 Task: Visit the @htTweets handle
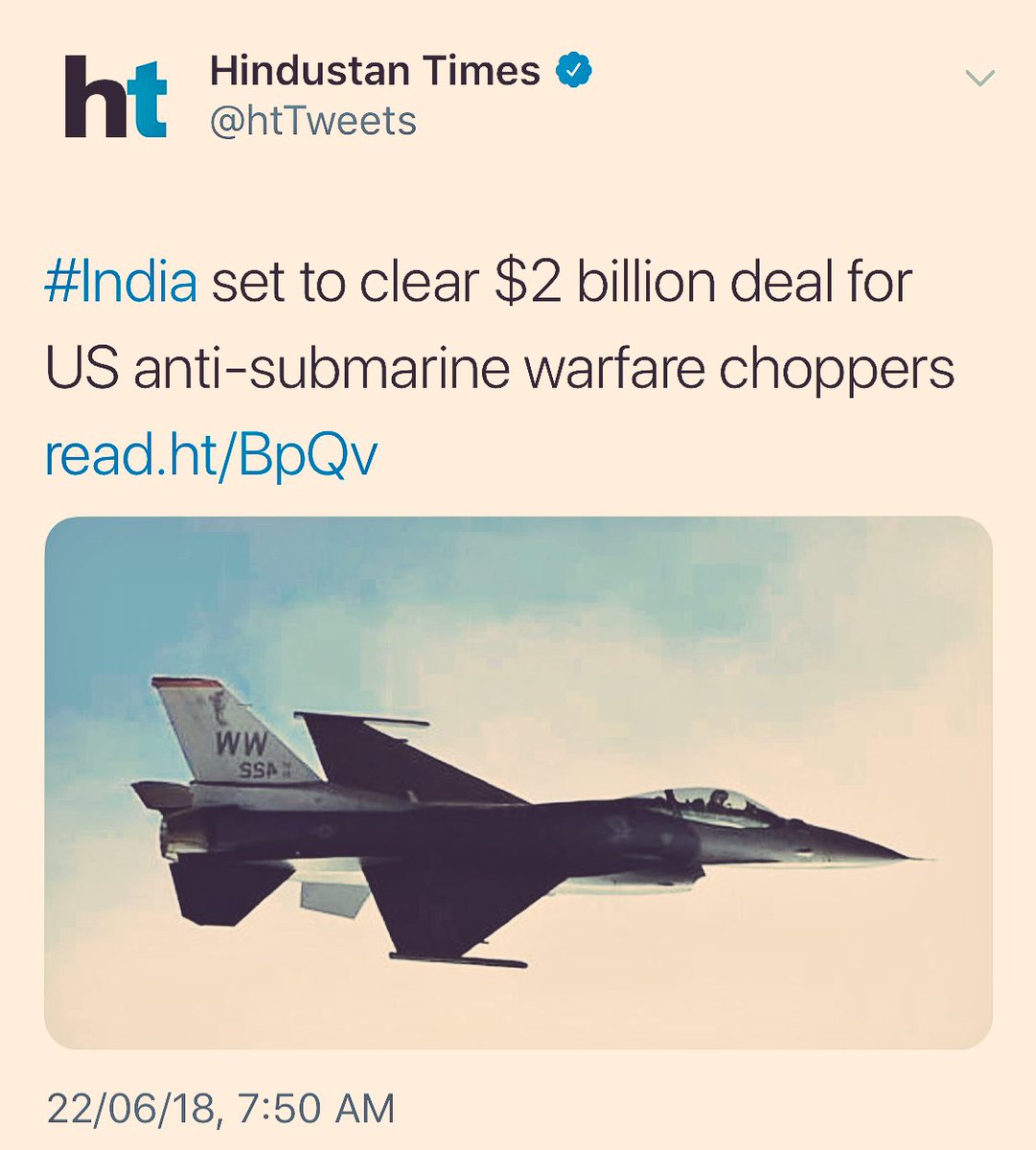312,122
